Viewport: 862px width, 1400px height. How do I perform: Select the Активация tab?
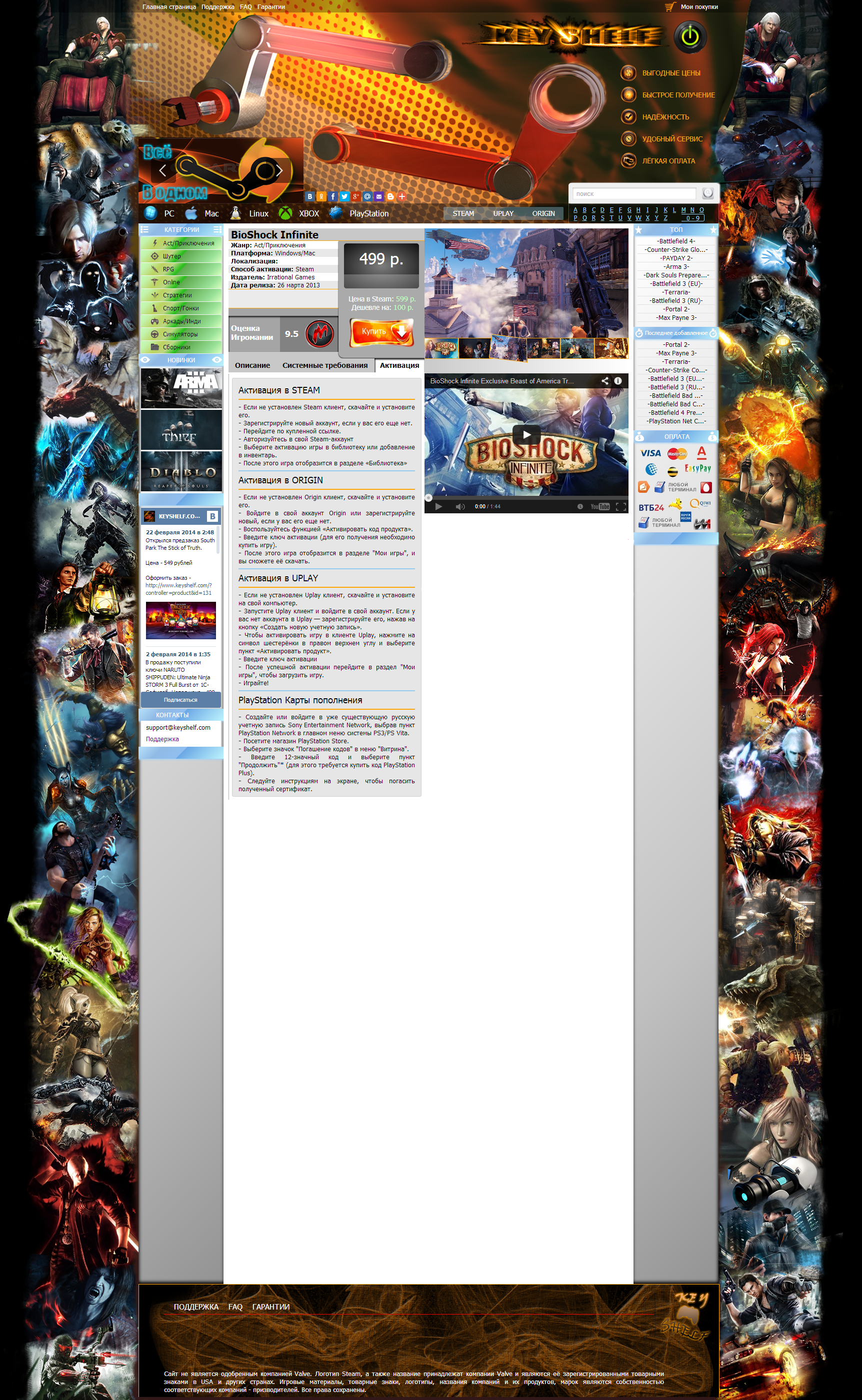[x=399, y=365]
